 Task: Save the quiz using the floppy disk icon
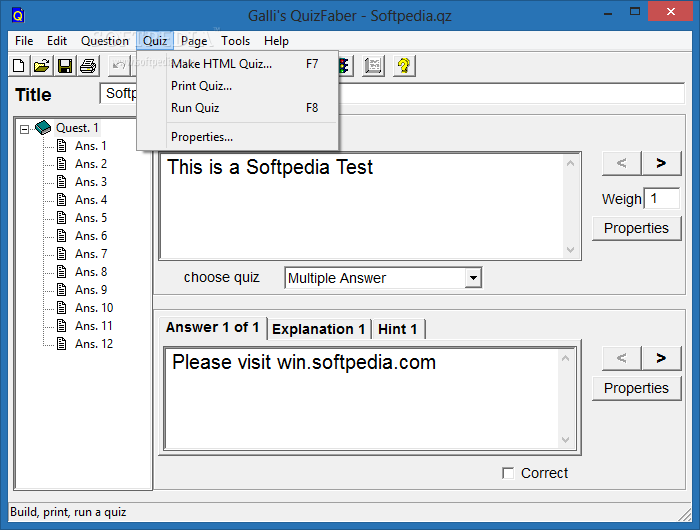coord(65,66)
